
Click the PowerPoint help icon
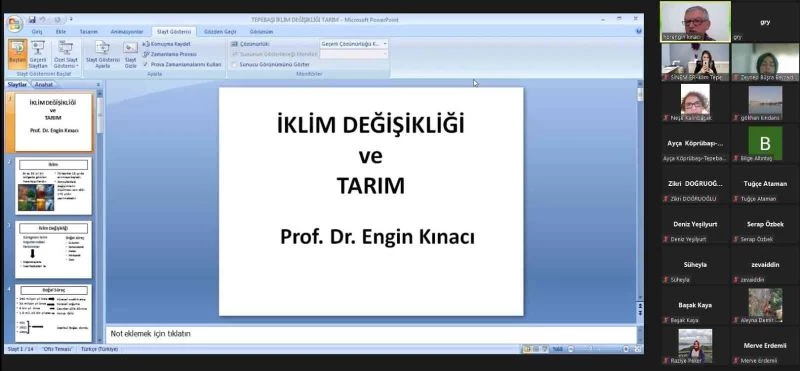[639, 31]
